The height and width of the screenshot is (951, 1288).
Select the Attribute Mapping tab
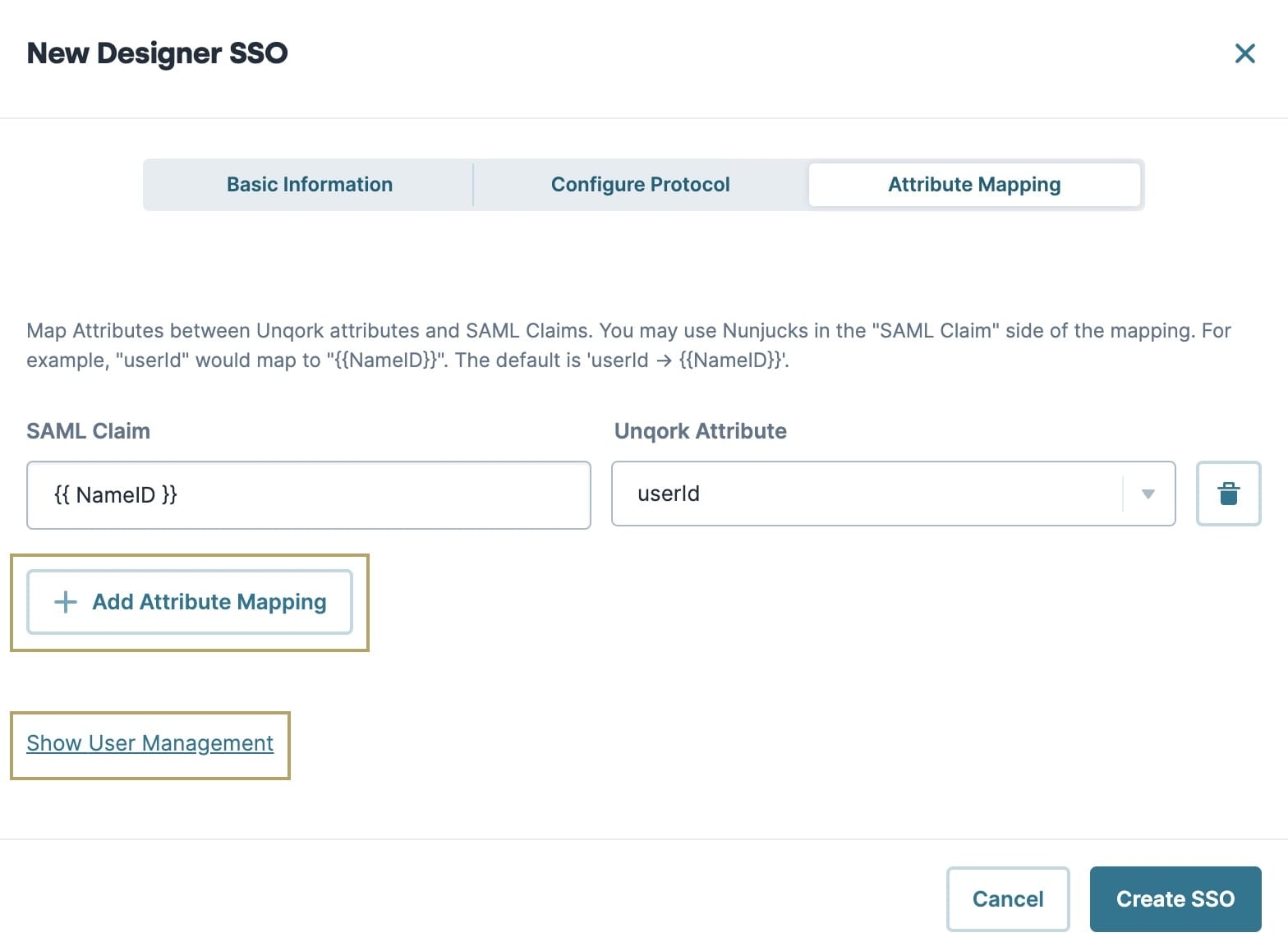tap(974, 185)
